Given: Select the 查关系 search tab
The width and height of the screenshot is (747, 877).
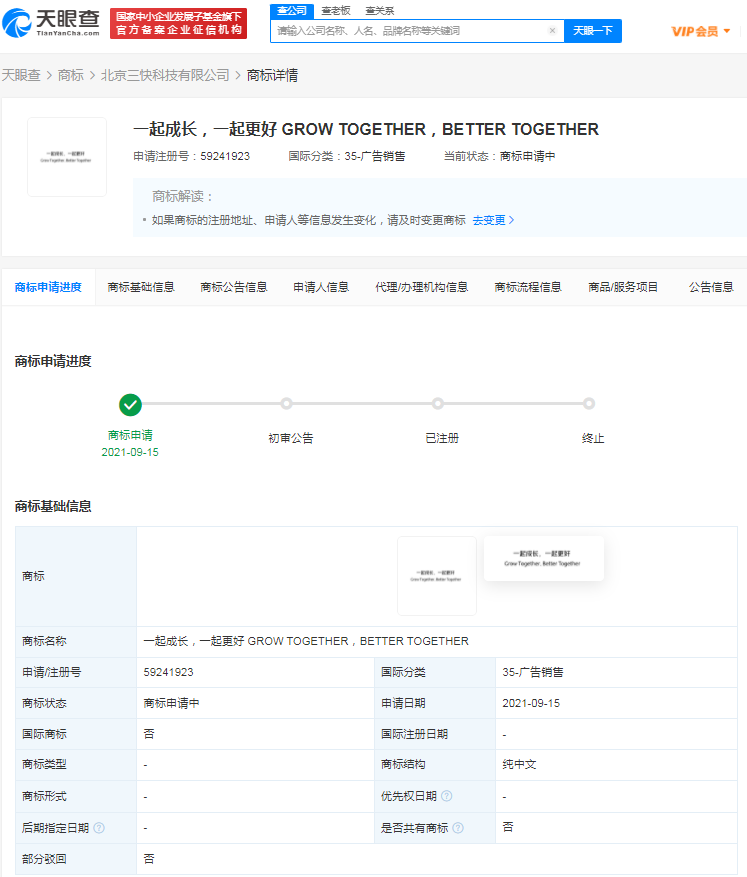Looking at the screenshot, I should 380,11.
